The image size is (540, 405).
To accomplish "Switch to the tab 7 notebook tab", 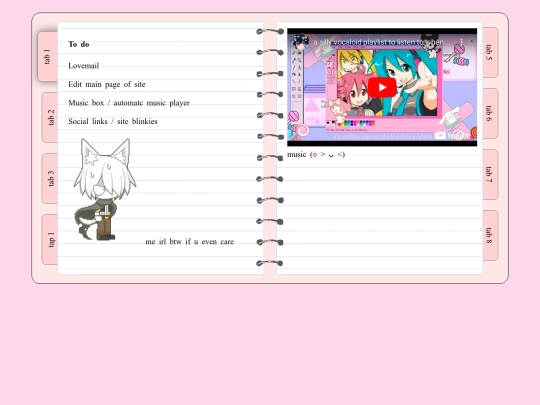I will click(x=490, y=174).
